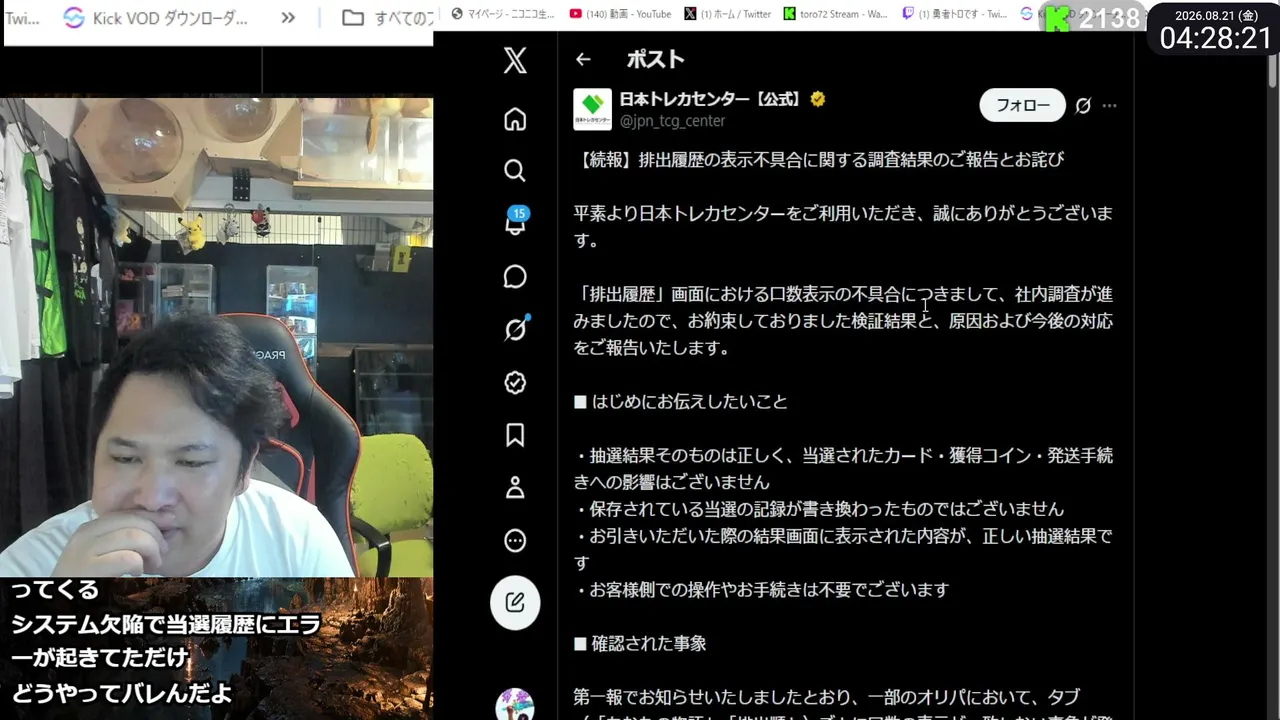The image size is (1280, 720).
Task: Open the search magnifier icon in sidebar
Action: click(515, 171)
